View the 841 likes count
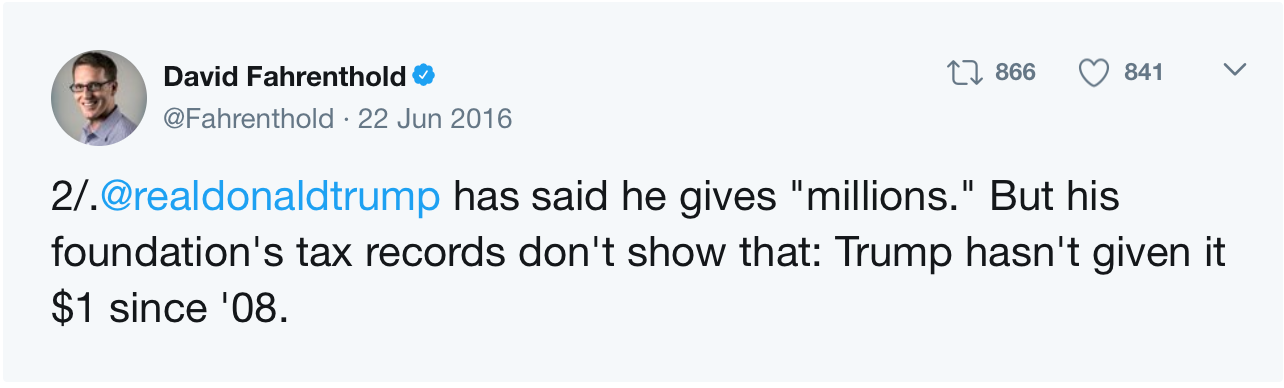This screenshot has height=388, width=1284. [1143, 72]
